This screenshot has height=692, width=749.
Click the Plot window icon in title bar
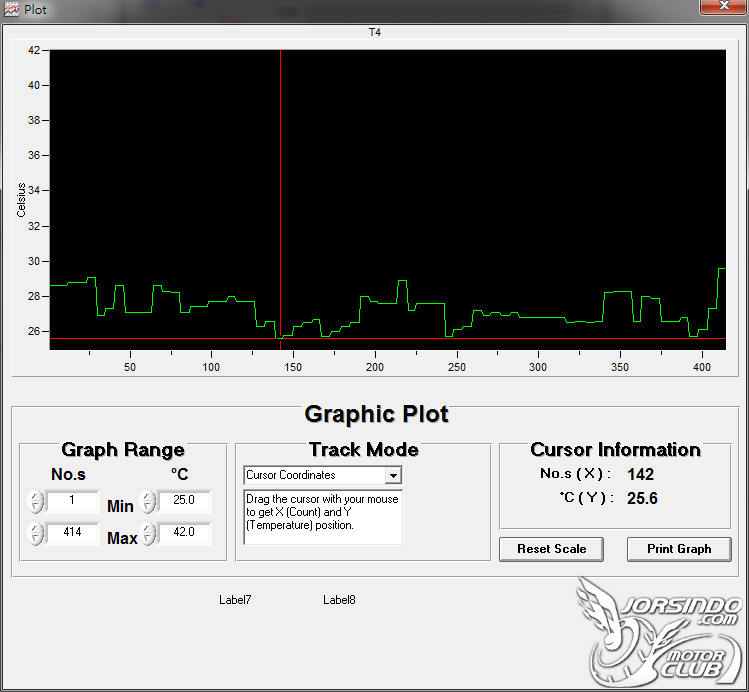coord(11,10)
